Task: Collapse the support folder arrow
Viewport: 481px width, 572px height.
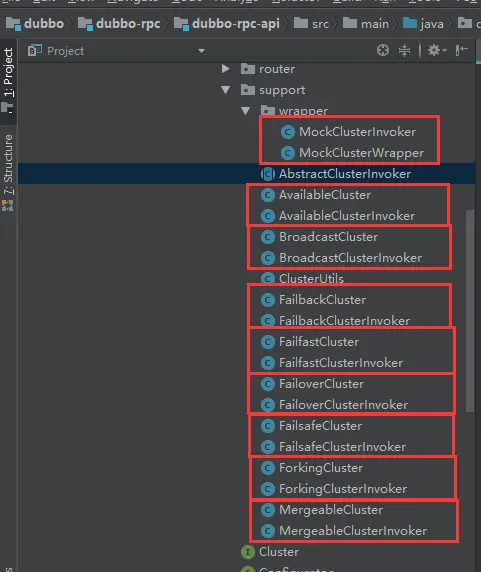Action: point(225,90)
